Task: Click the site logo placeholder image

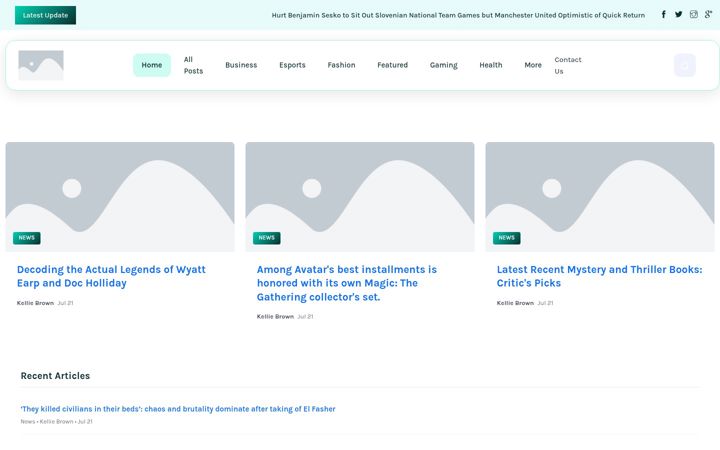Action: coord(41,65)
